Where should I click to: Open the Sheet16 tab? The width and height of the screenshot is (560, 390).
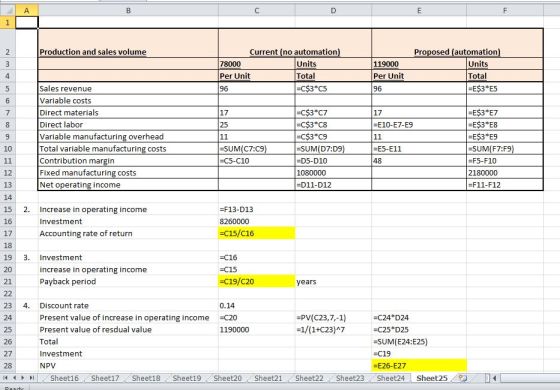click(64, 378)
